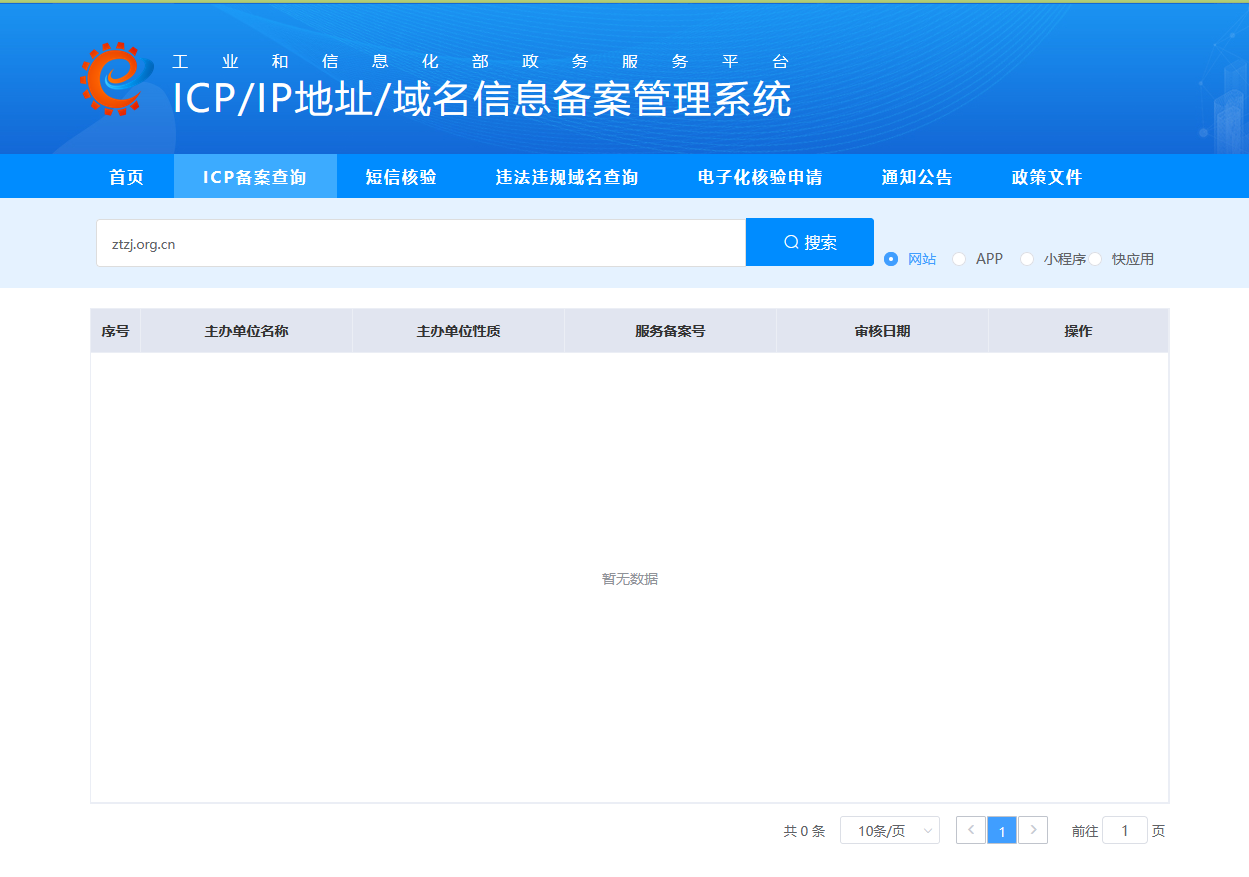This screenshot has width=1249, height=877.
Task: Expand the 10条/页 page size dropdown
Action: pyautogui.click(x=890, y=830)
